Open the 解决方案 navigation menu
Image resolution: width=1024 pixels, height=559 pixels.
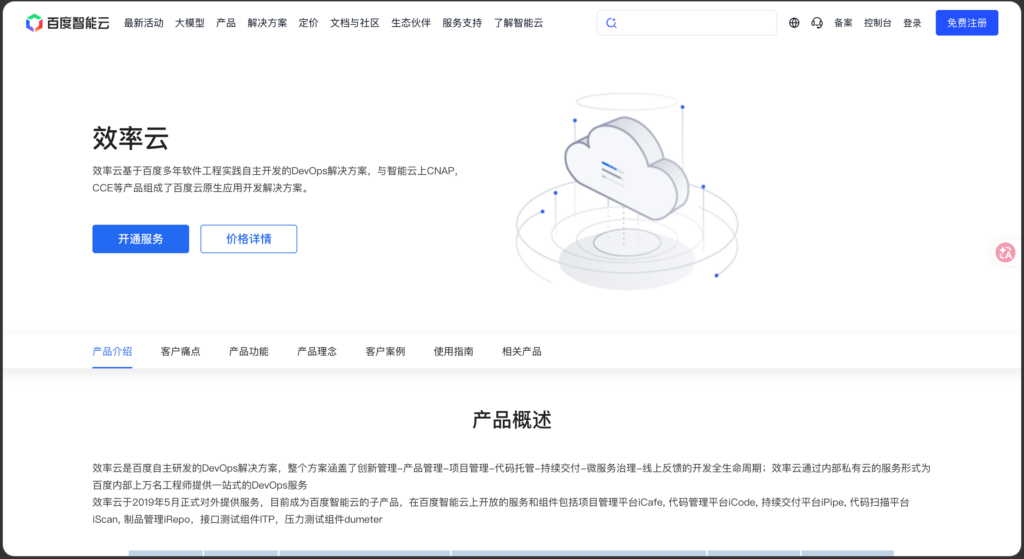267,23
